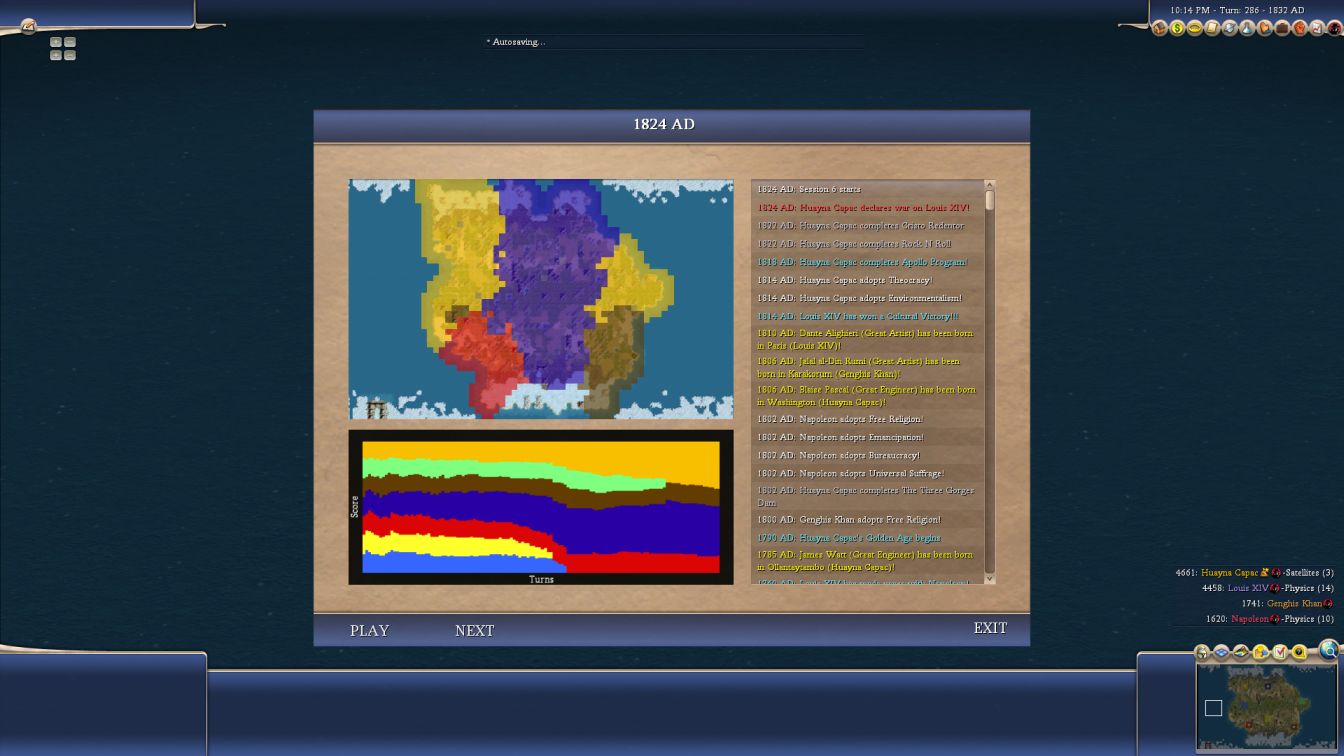
Task: Toggle unit icons display above minimap
Action: (x=1202, y=652)
